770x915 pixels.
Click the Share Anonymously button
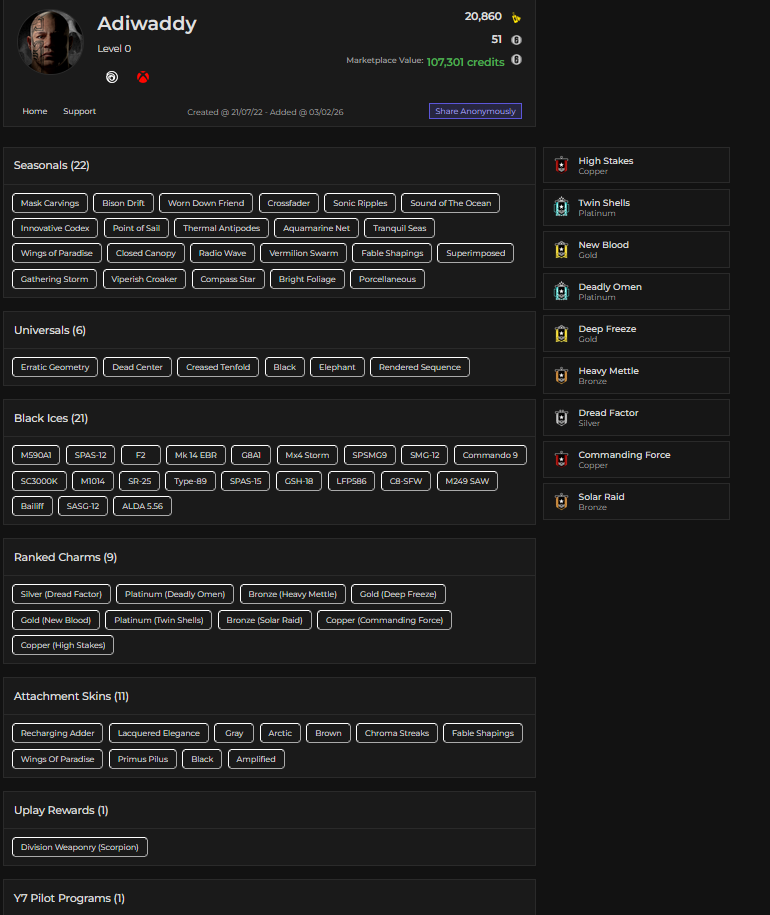[475, 111]
